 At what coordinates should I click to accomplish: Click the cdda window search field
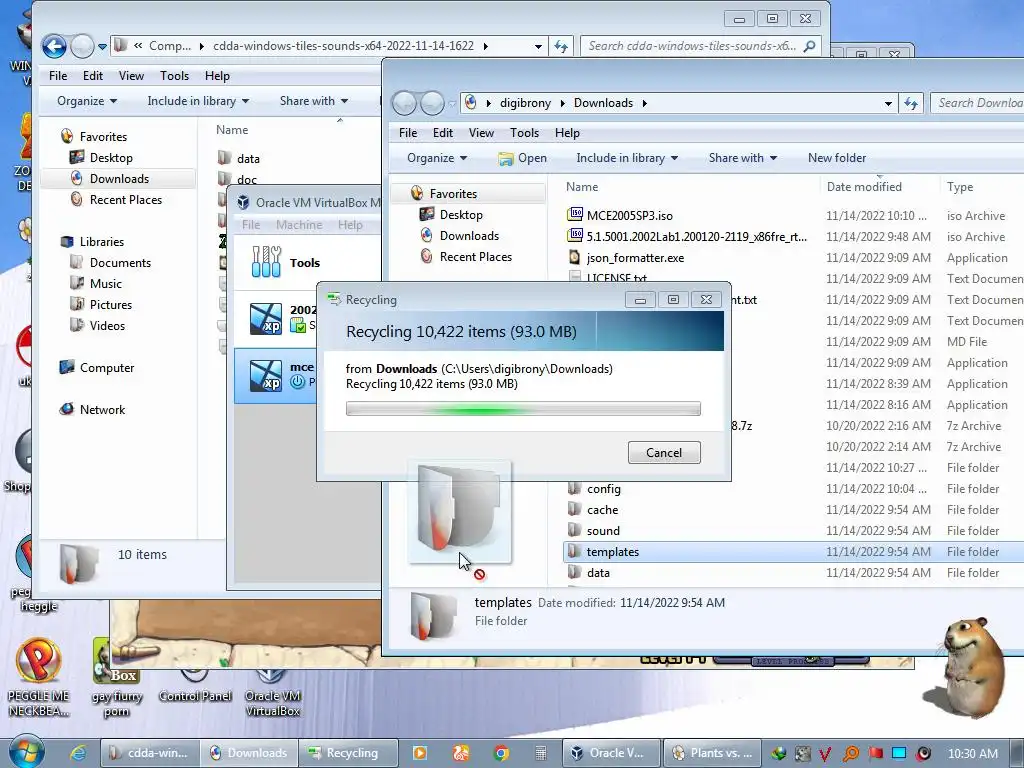pyautogui.click(x=699, y=46)
